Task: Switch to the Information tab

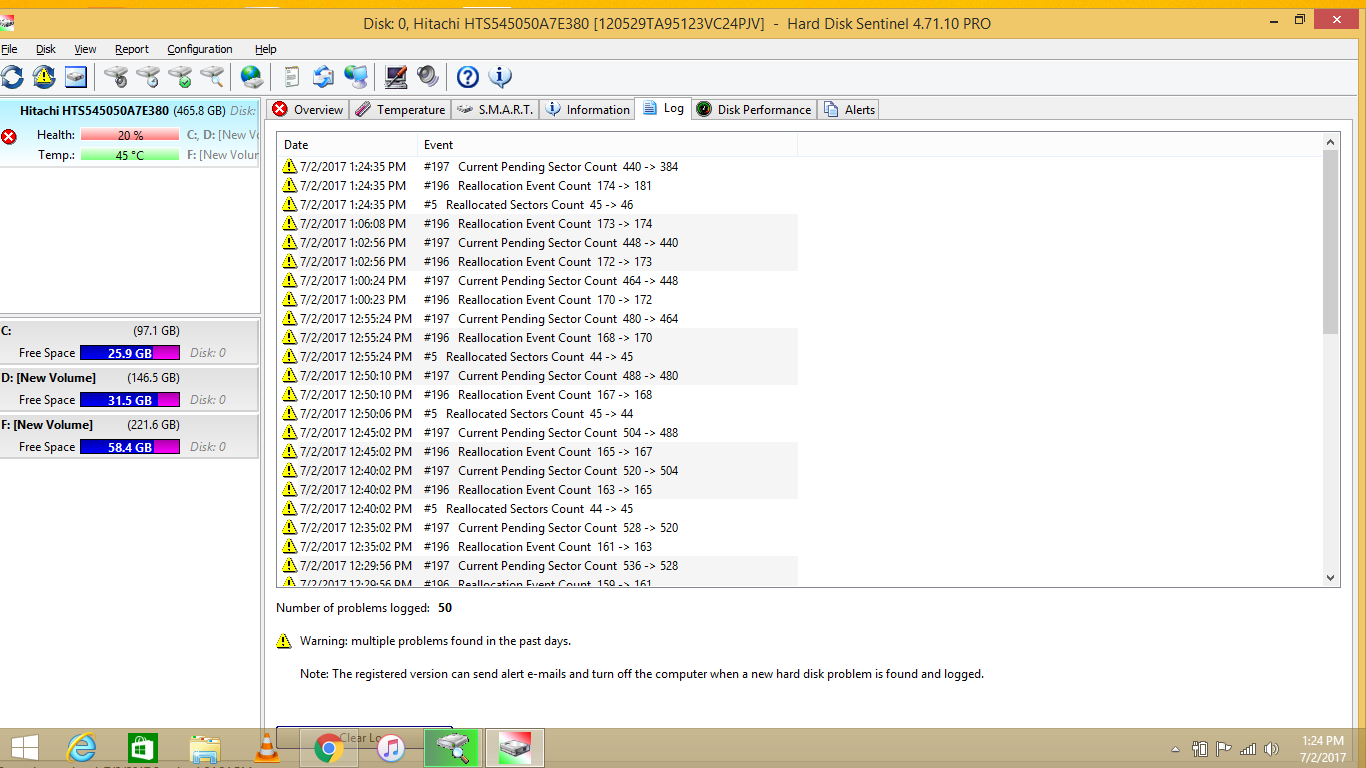Action: pos(587,110)
